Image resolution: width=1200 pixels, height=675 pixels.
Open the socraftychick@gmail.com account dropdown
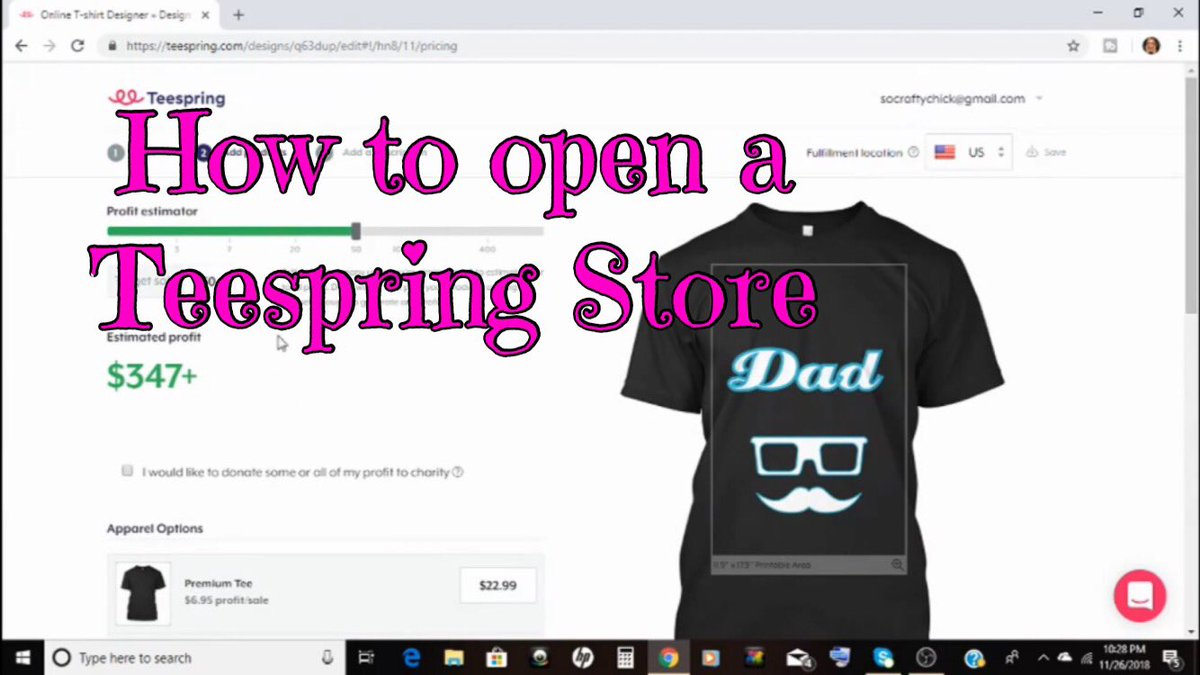point(961,99)
